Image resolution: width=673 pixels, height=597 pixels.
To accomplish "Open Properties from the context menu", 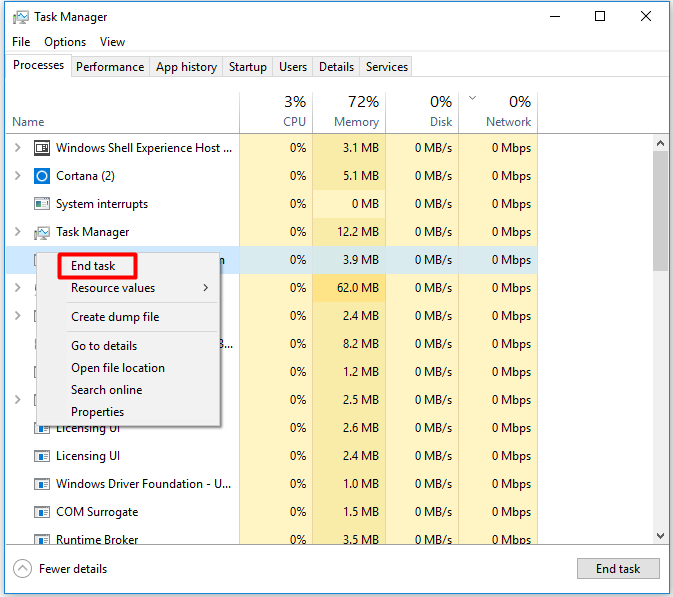I will (x=97, y=412).
